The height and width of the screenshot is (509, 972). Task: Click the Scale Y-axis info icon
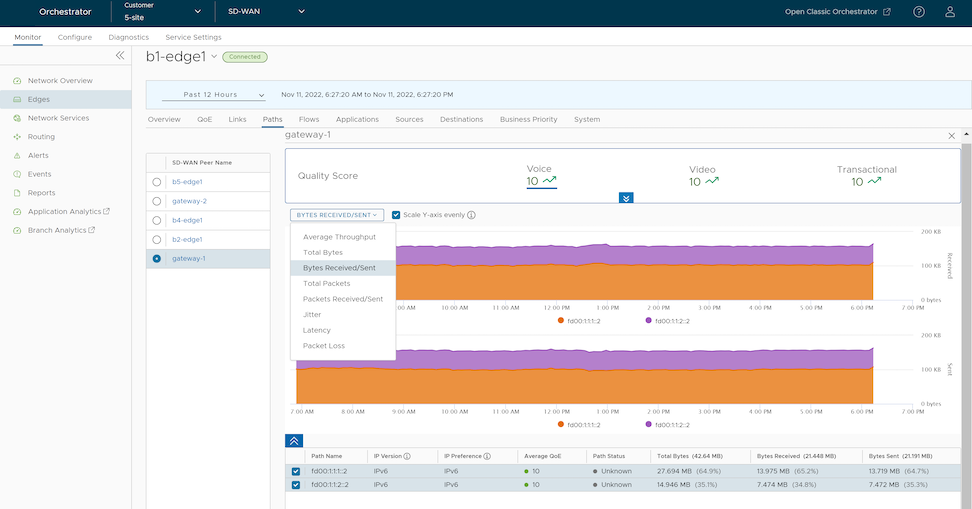[471, 215]
